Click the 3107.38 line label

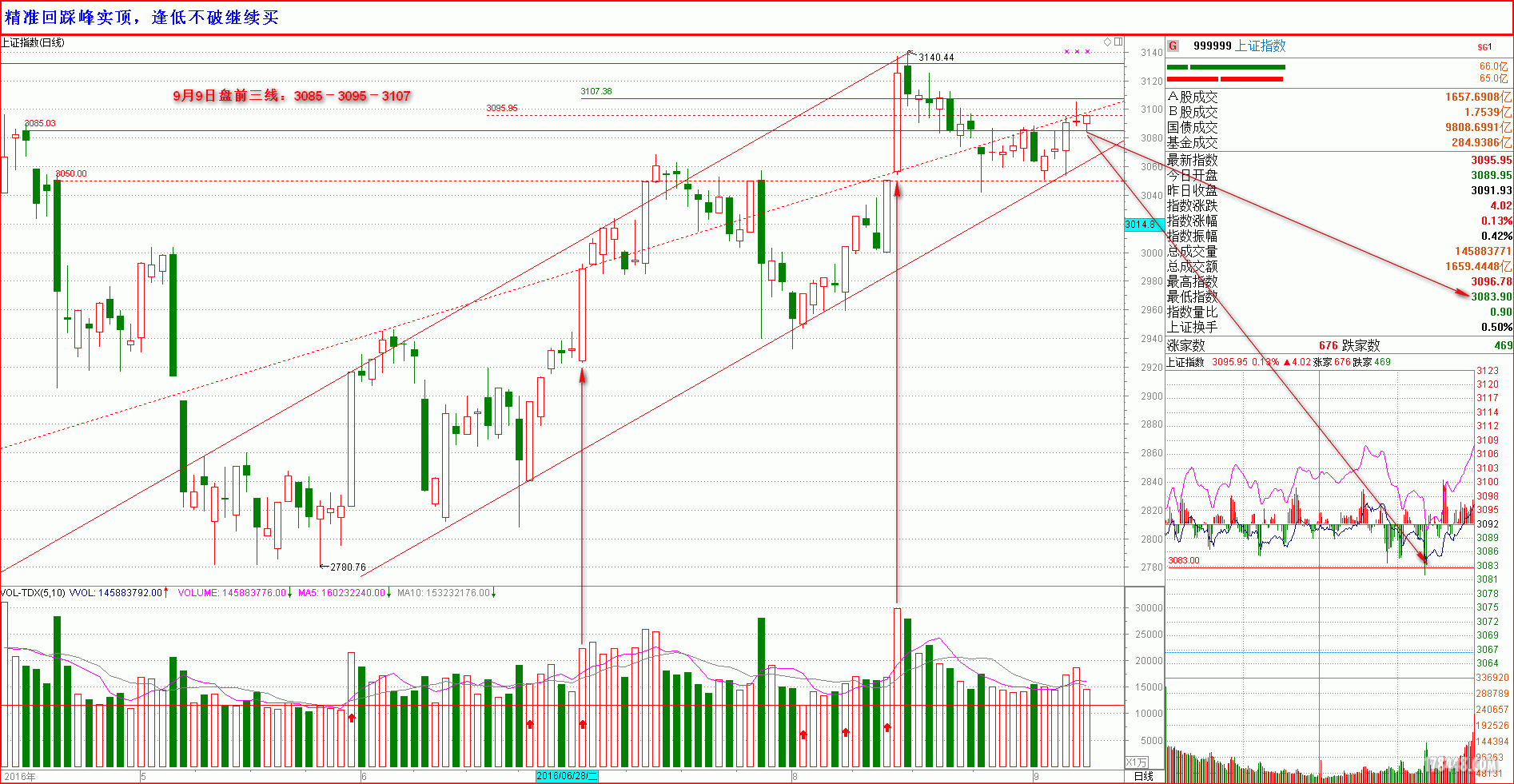596,91
